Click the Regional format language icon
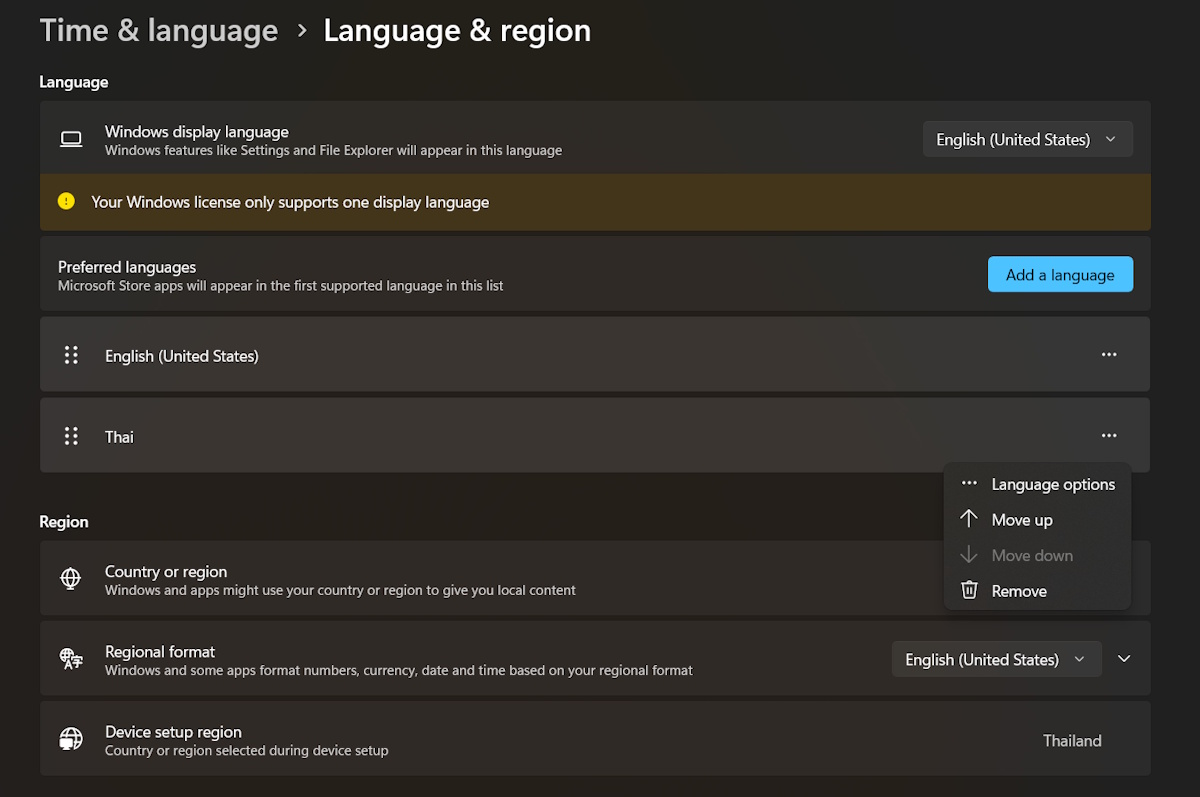Image resolution: width=1200 pixels, height=797 pixels. pos(71,659)
